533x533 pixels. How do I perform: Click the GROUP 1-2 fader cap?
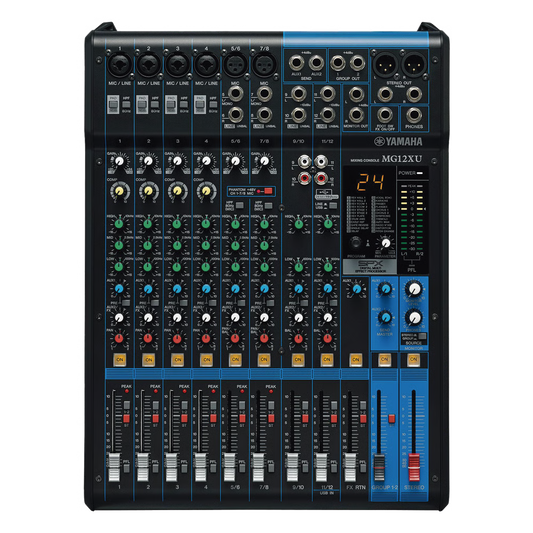(x=379, y=467)
